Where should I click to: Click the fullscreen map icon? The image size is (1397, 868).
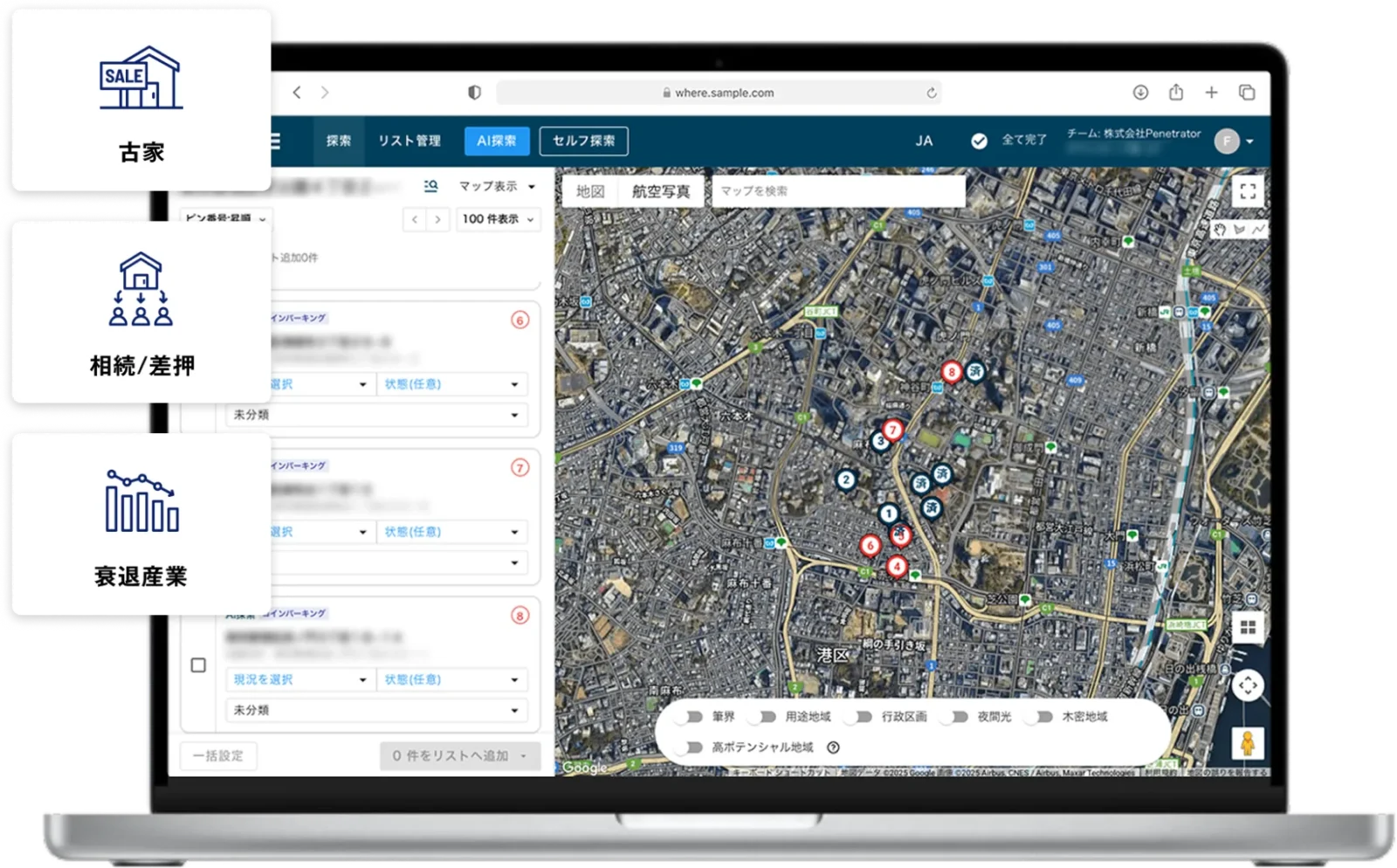pyautogui.click(x=1248, y=191)
